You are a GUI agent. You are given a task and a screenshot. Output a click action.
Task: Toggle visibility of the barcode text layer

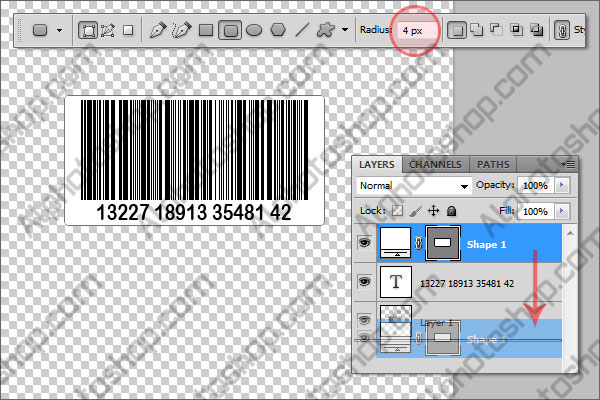point(365,282)
